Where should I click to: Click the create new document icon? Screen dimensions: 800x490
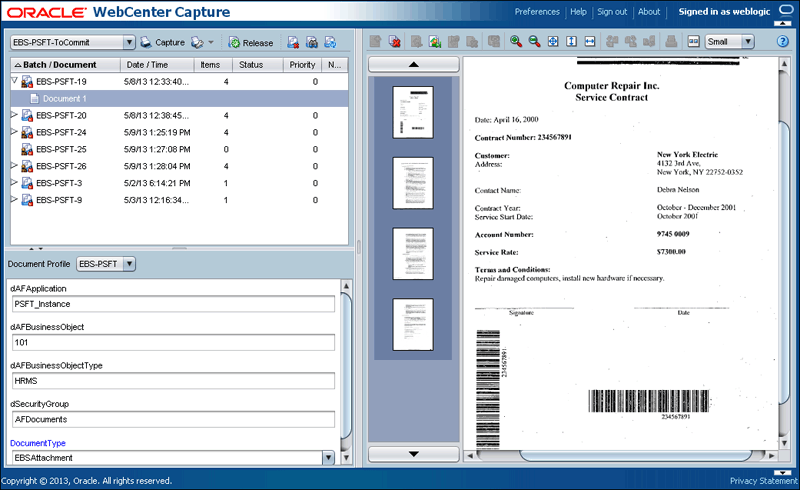click(x=376, y=41)
